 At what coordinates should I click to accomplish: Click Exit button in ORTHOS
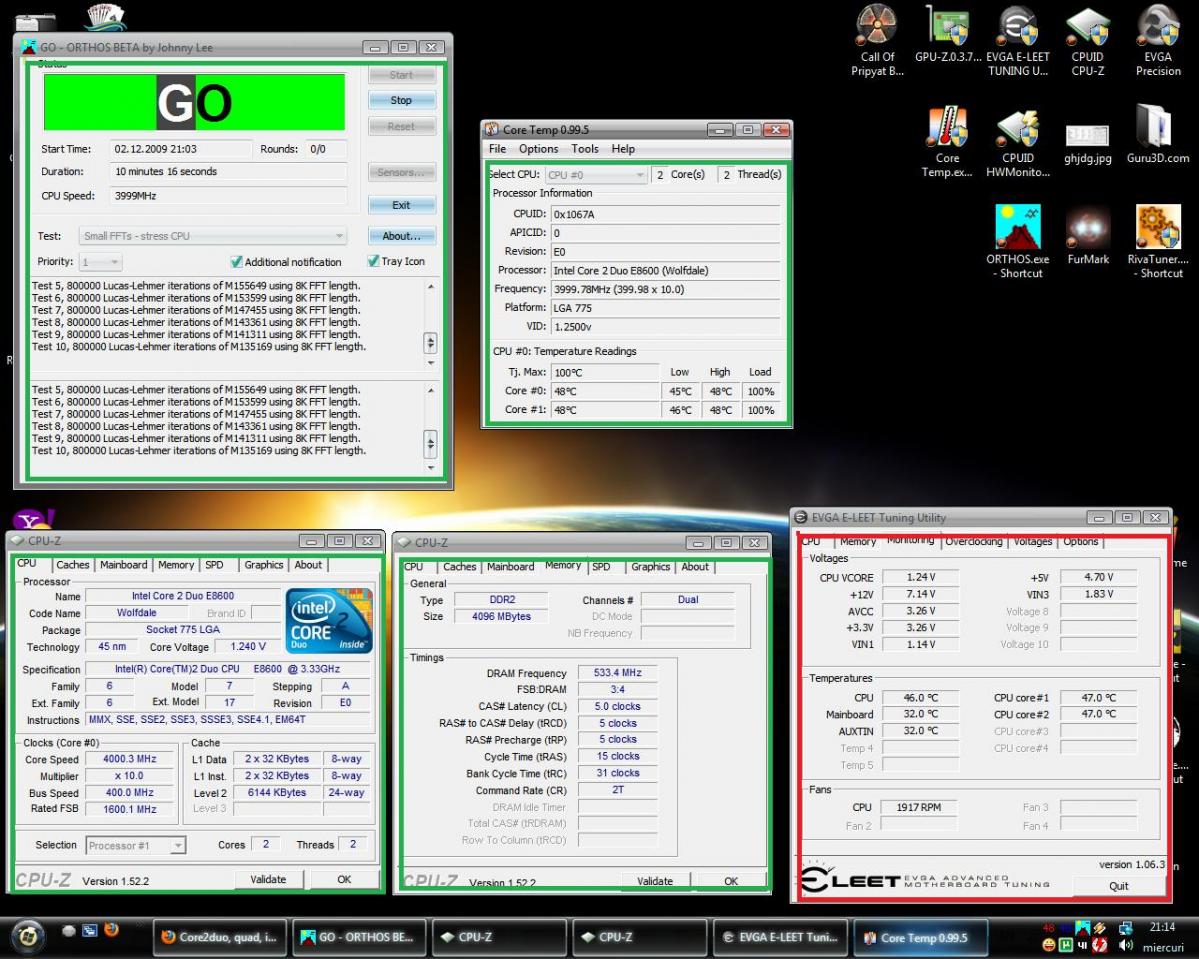(401, 205)
